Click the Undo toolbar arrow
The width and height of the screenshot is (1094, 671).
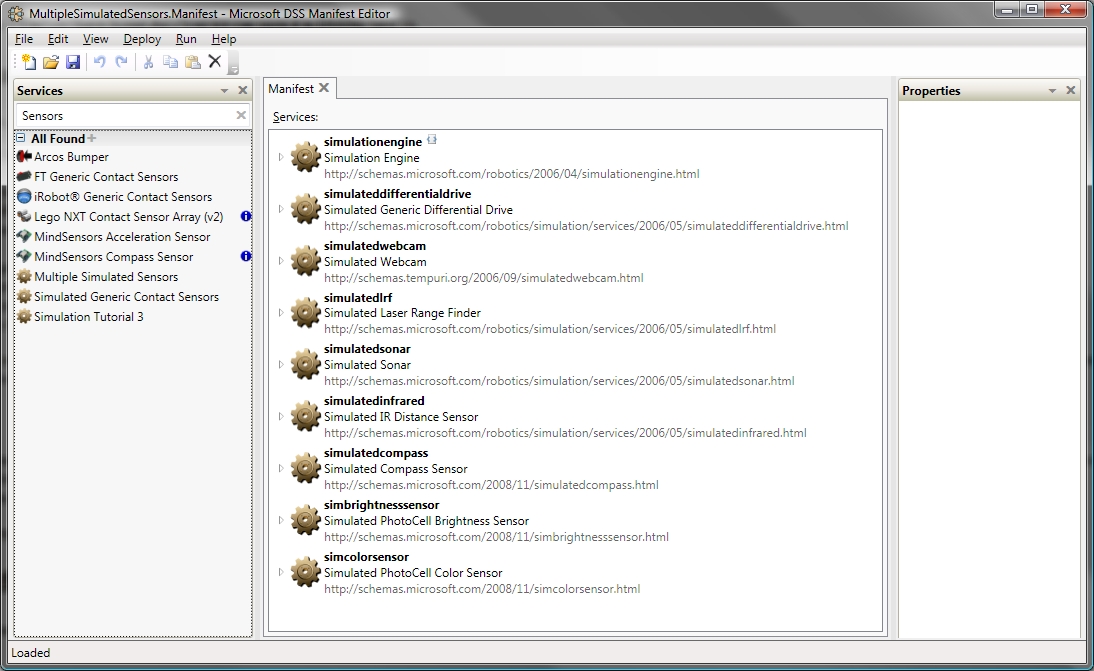[x=100, y=62]
